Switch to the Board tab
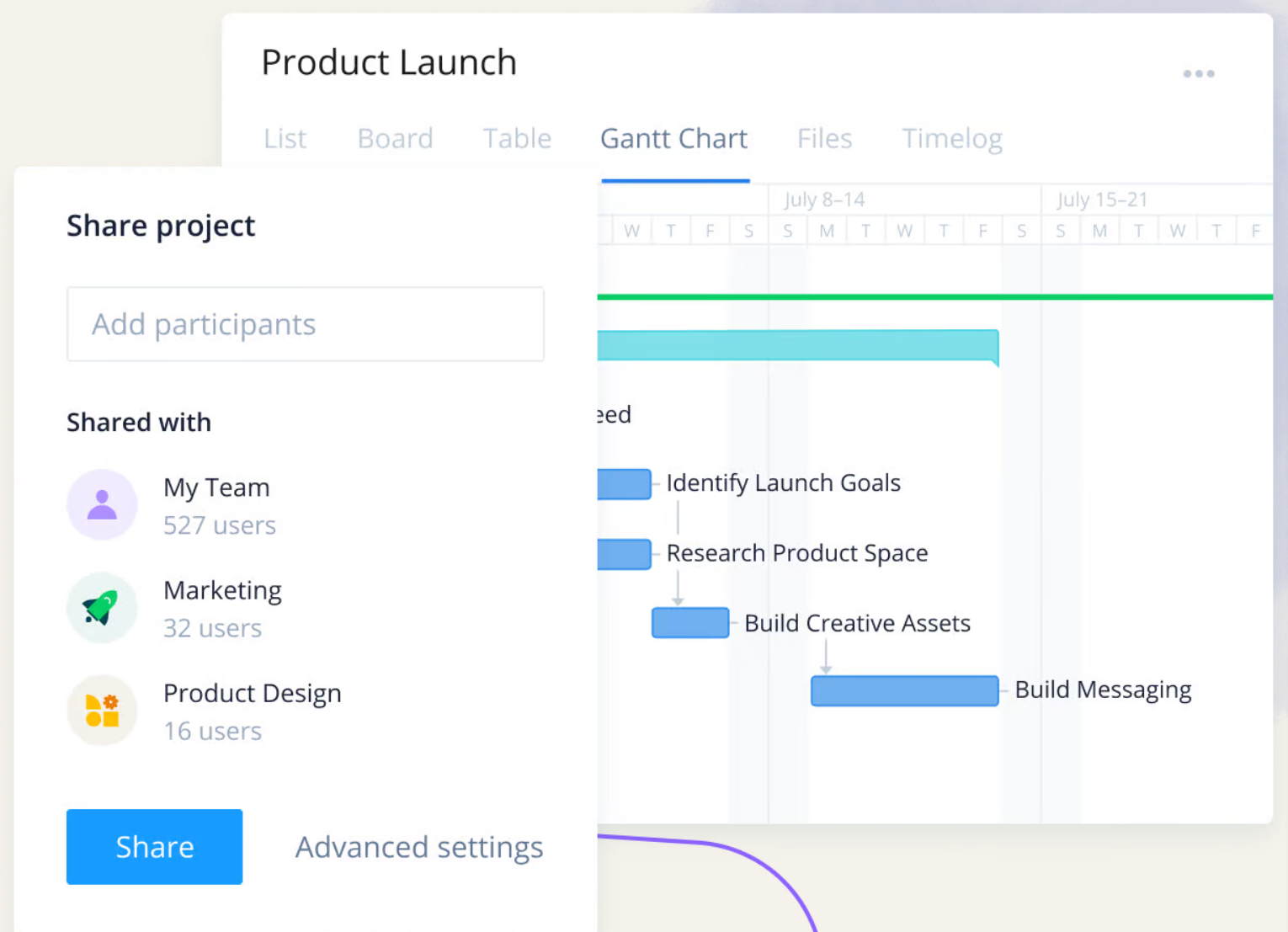The height and width of the screenshot is (932, 1288). (395, 138)
